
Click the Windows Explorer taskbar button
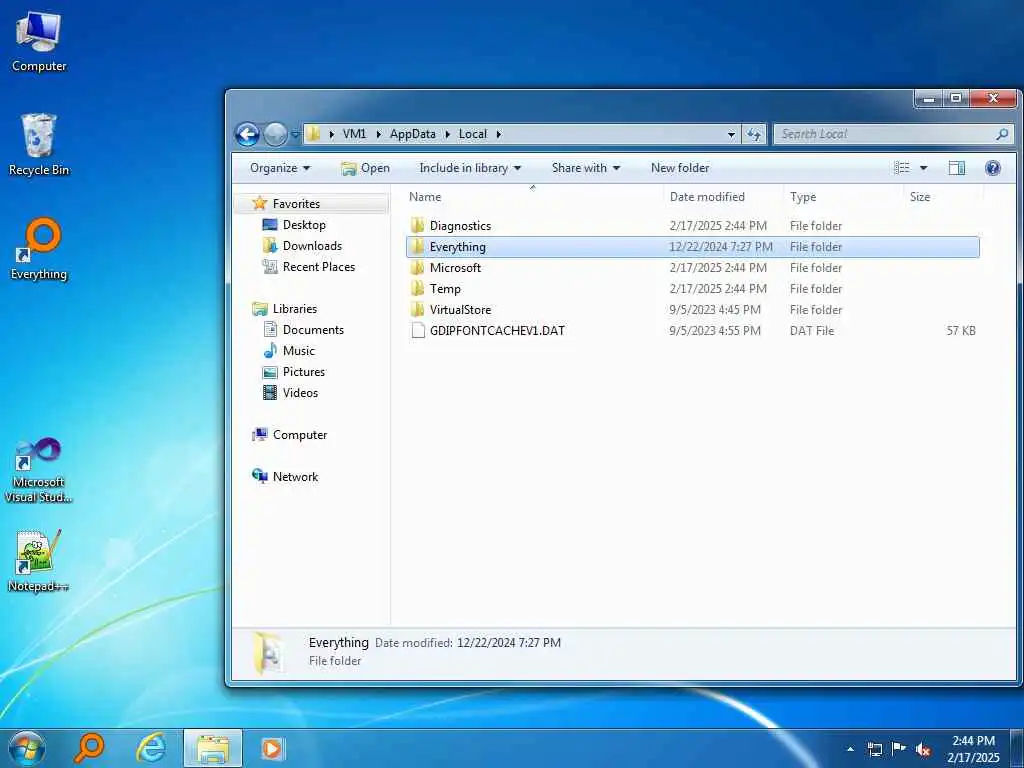pyautogui.click(x=213, y=748)
